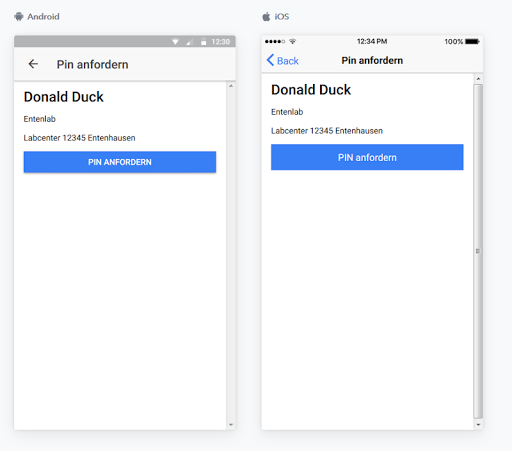Click scroll-up arrow in Android preview
This screenshot has width=512, height=451.
tap(231, 86)
